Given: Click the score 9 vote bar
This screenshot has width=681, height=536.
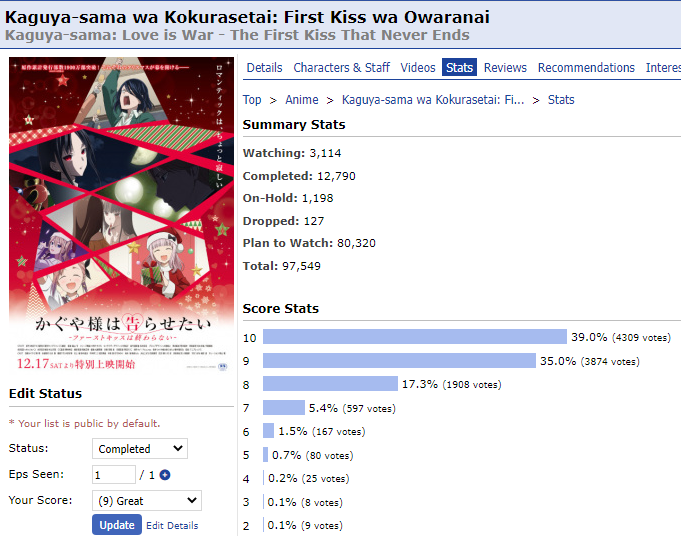Looking at the screenshot, I should 399,360.
